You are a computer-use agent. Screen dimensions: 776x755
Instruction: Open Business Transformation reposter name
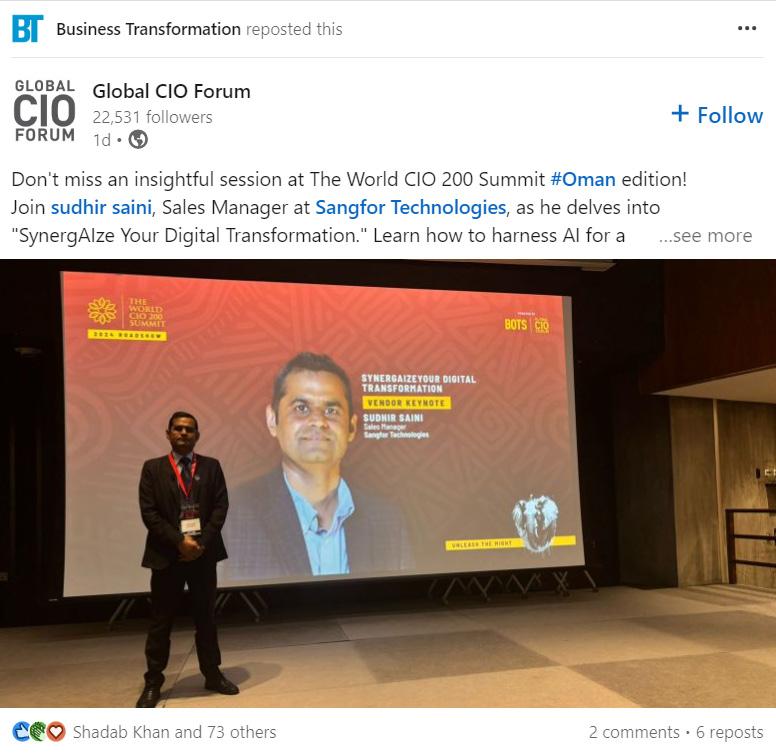point(148,29)
